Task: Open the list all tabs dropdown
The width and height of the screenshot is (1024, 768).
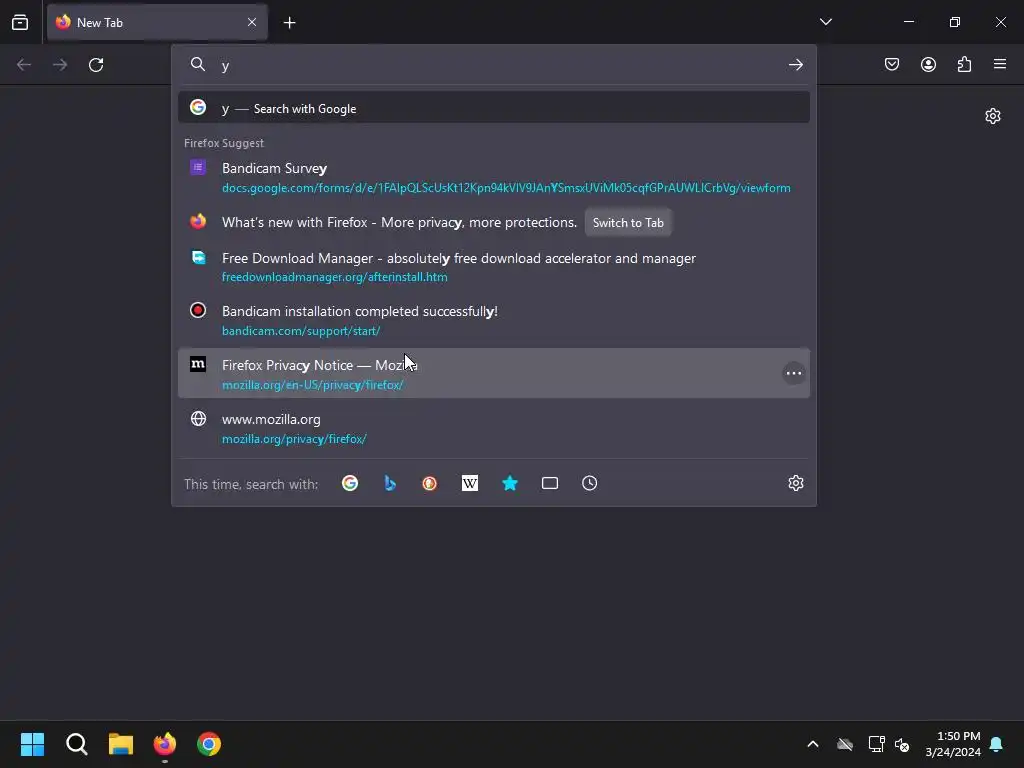Action: click(825, 22)
